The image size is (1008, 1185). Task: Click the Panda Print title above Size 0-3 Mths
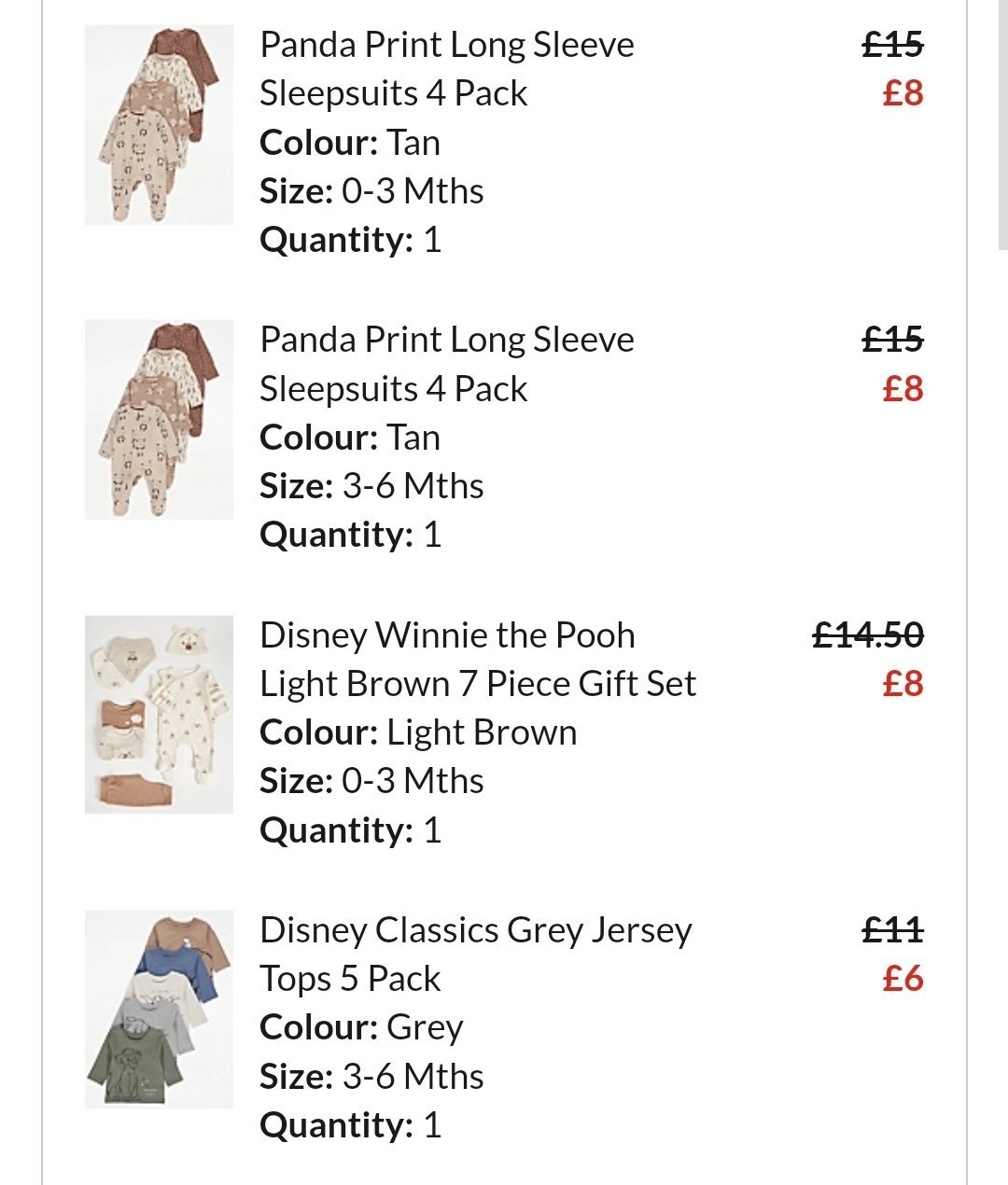pos(446,69)
